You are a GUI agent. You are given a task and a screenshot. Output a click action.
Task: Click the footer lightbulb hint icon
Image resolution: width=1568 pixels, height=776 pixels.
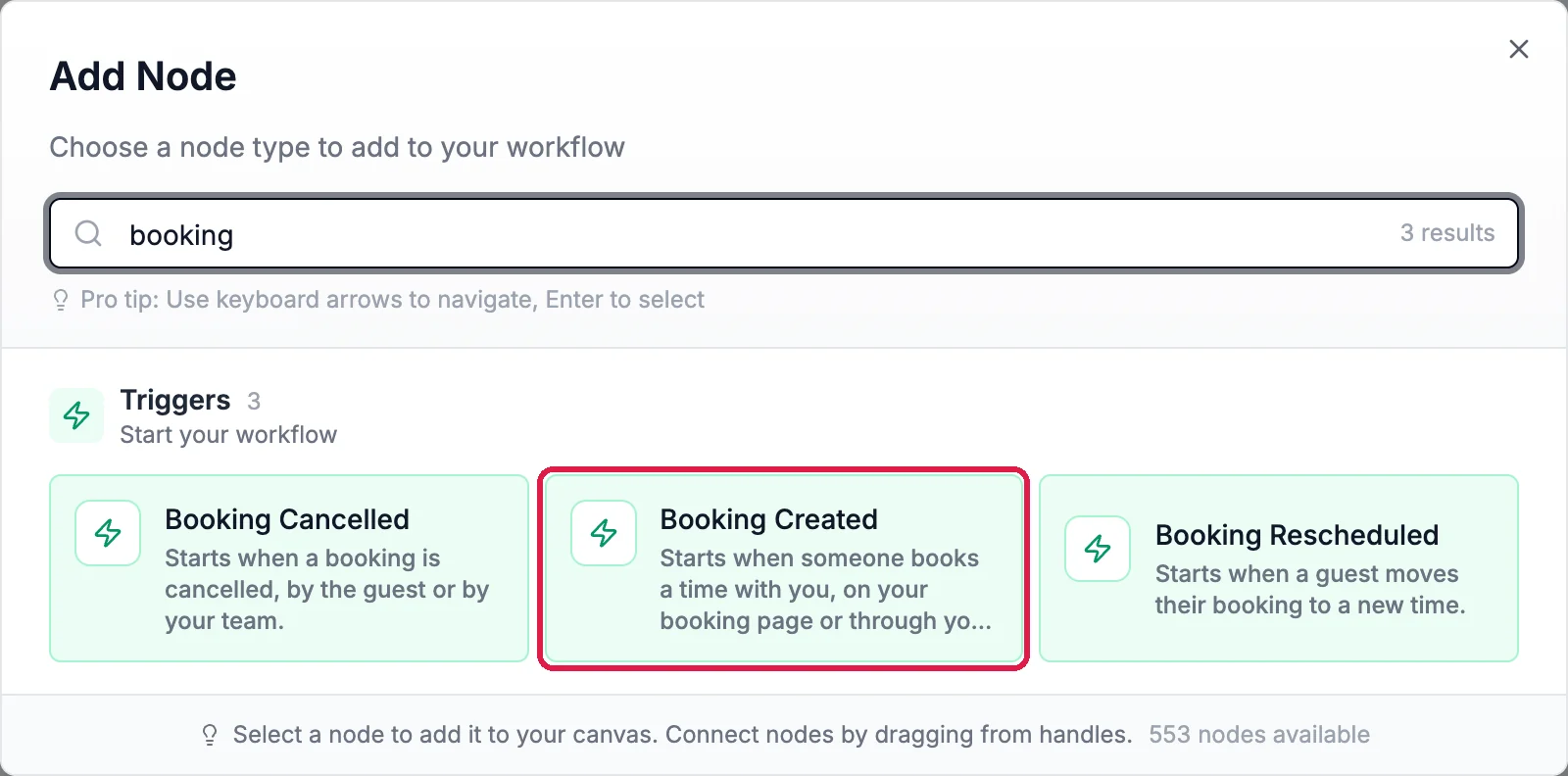pyautogui.click(x=210, y=735)
